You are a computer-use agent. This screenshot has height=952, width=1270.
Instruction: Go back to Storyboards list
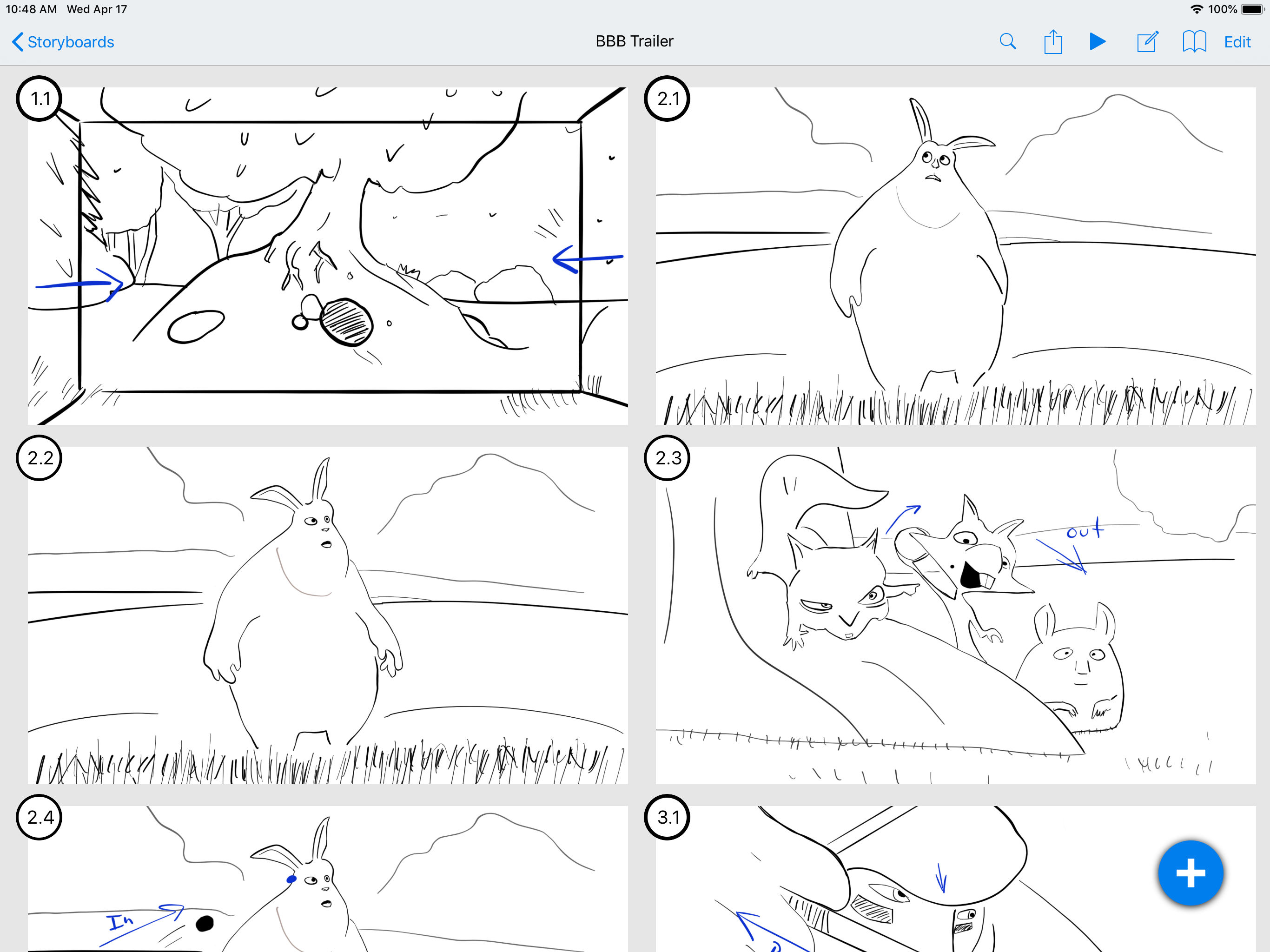pyautogui.click(x=71, y=42)
